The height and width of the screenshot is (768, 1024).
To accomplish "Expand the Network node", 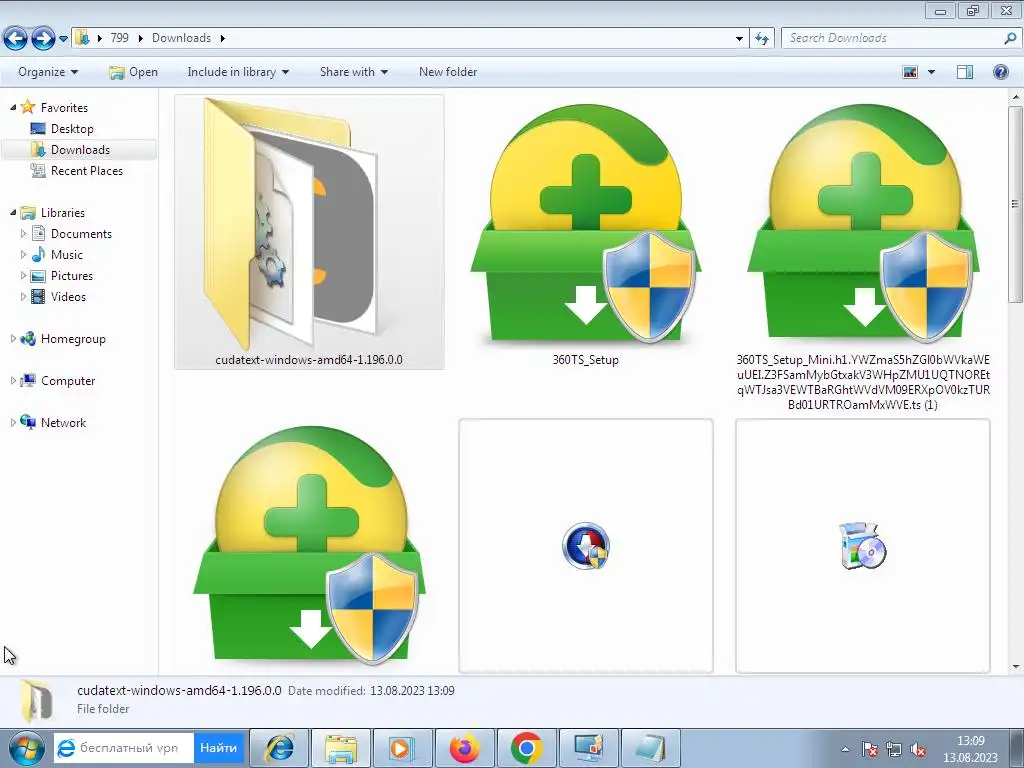I will (13, 423).
